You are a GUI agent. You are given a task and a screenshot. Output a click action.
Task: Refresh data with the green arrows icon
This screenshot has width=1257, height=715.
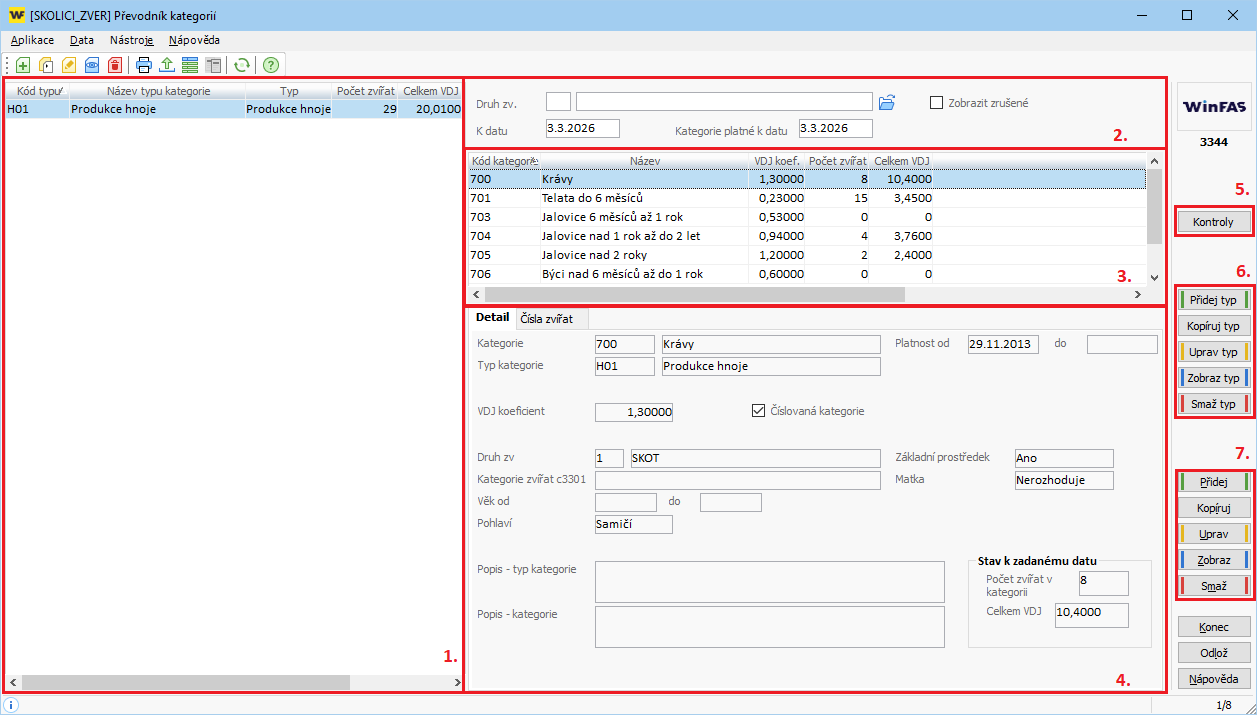point(241,65)
